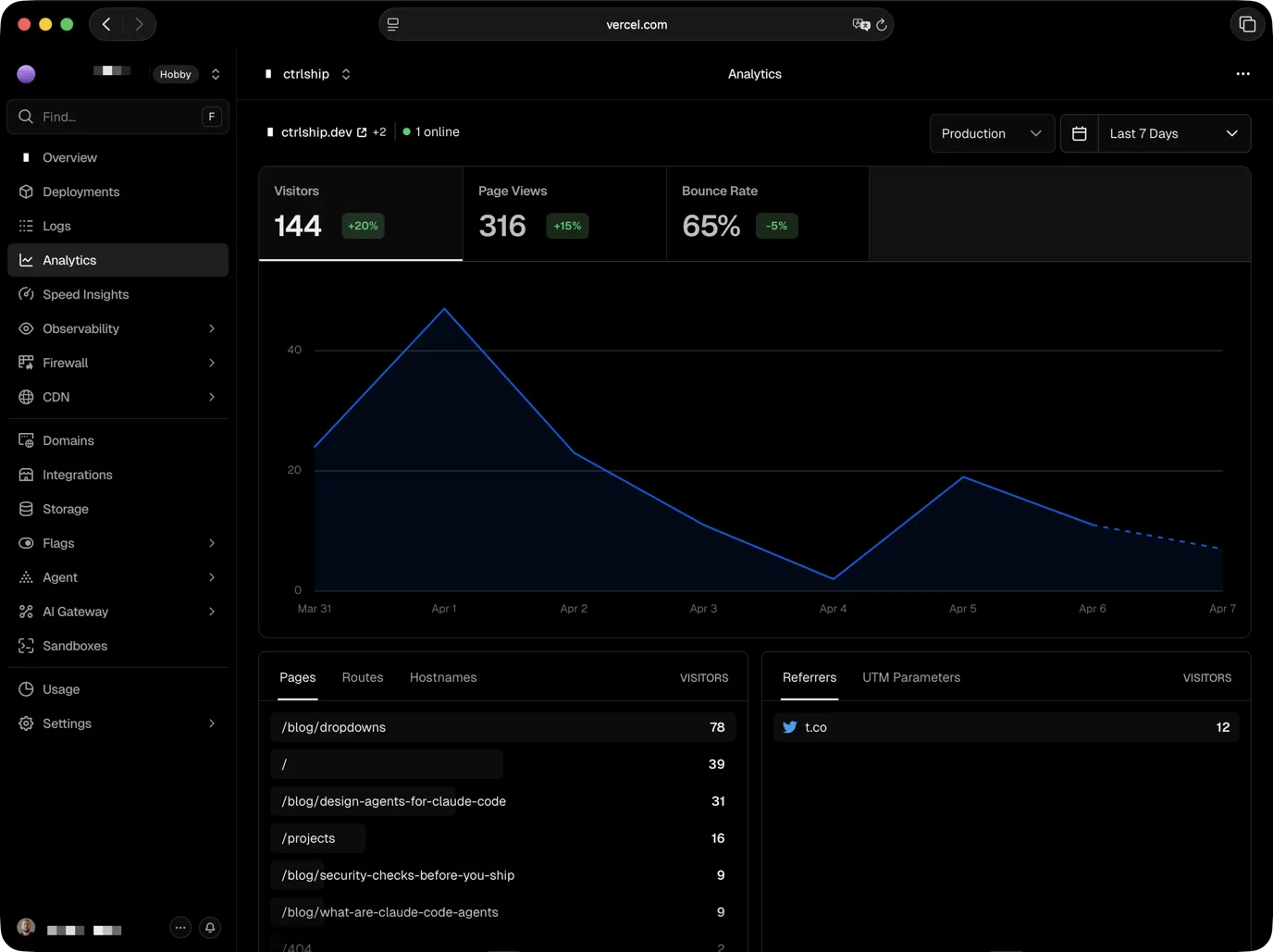Image resolution: width=1273 pixels, height=952 pixels.
Task: Check Usage via its clock icon
Action: tap(26, 689)
